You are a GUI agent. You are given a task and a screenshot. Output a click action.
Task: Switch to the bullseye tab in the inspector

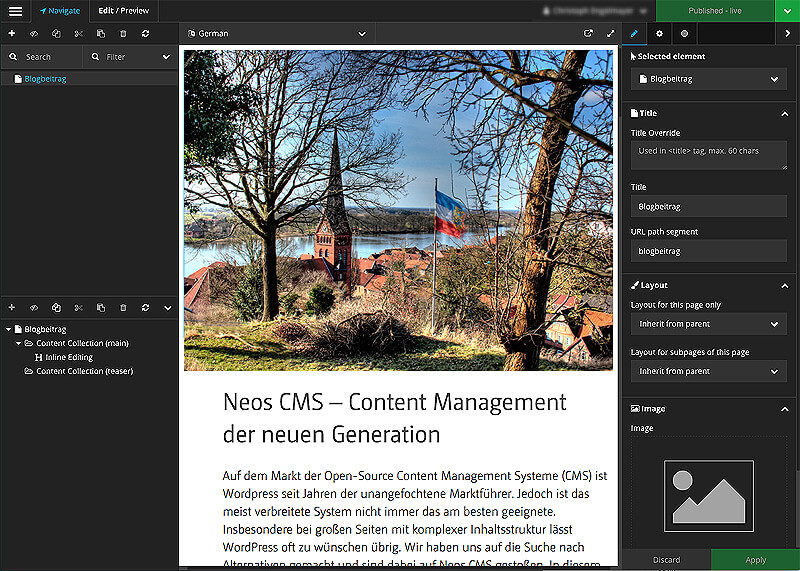pos(685,34)
